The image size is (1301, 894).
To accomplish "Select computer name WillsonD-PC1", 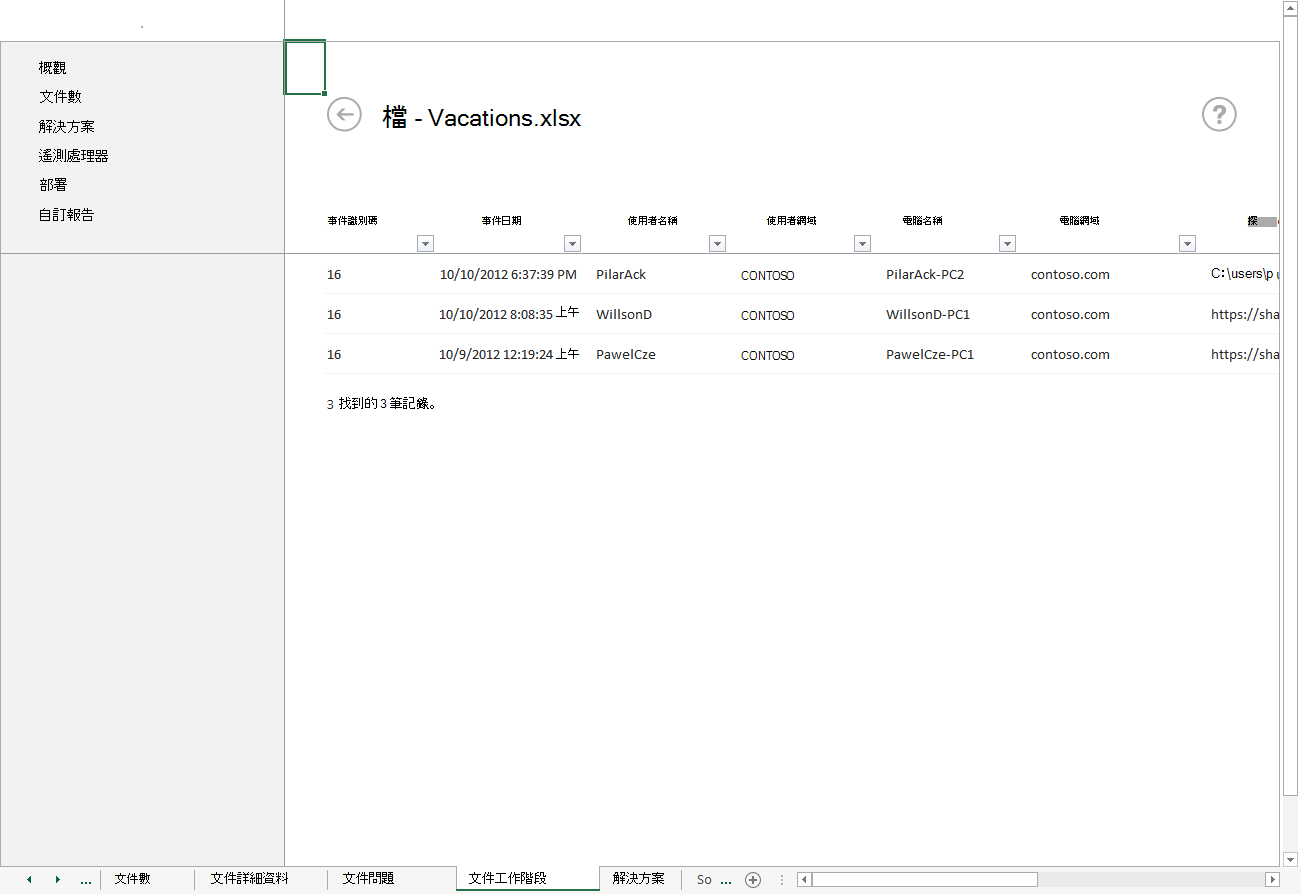I will click(928, 314).
